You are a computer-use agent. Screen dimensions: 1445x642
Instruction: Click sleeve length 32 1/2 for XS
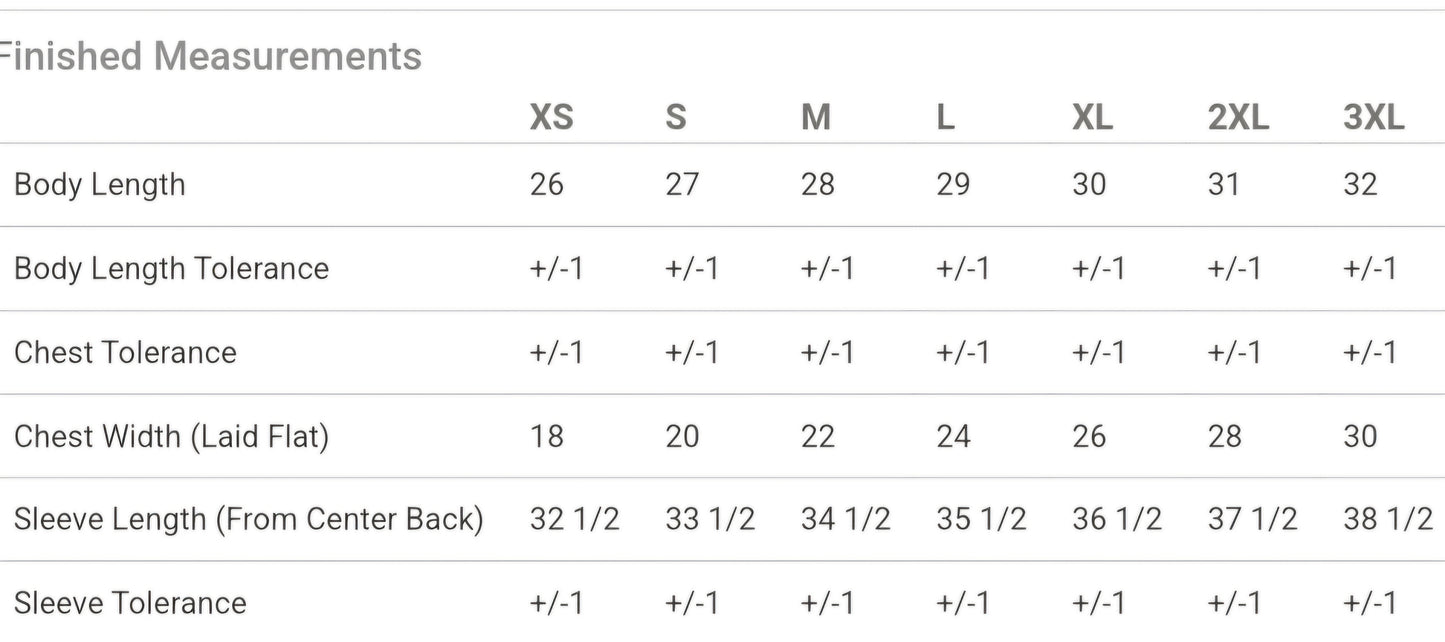pyautogui.click(x=575, y=520)
